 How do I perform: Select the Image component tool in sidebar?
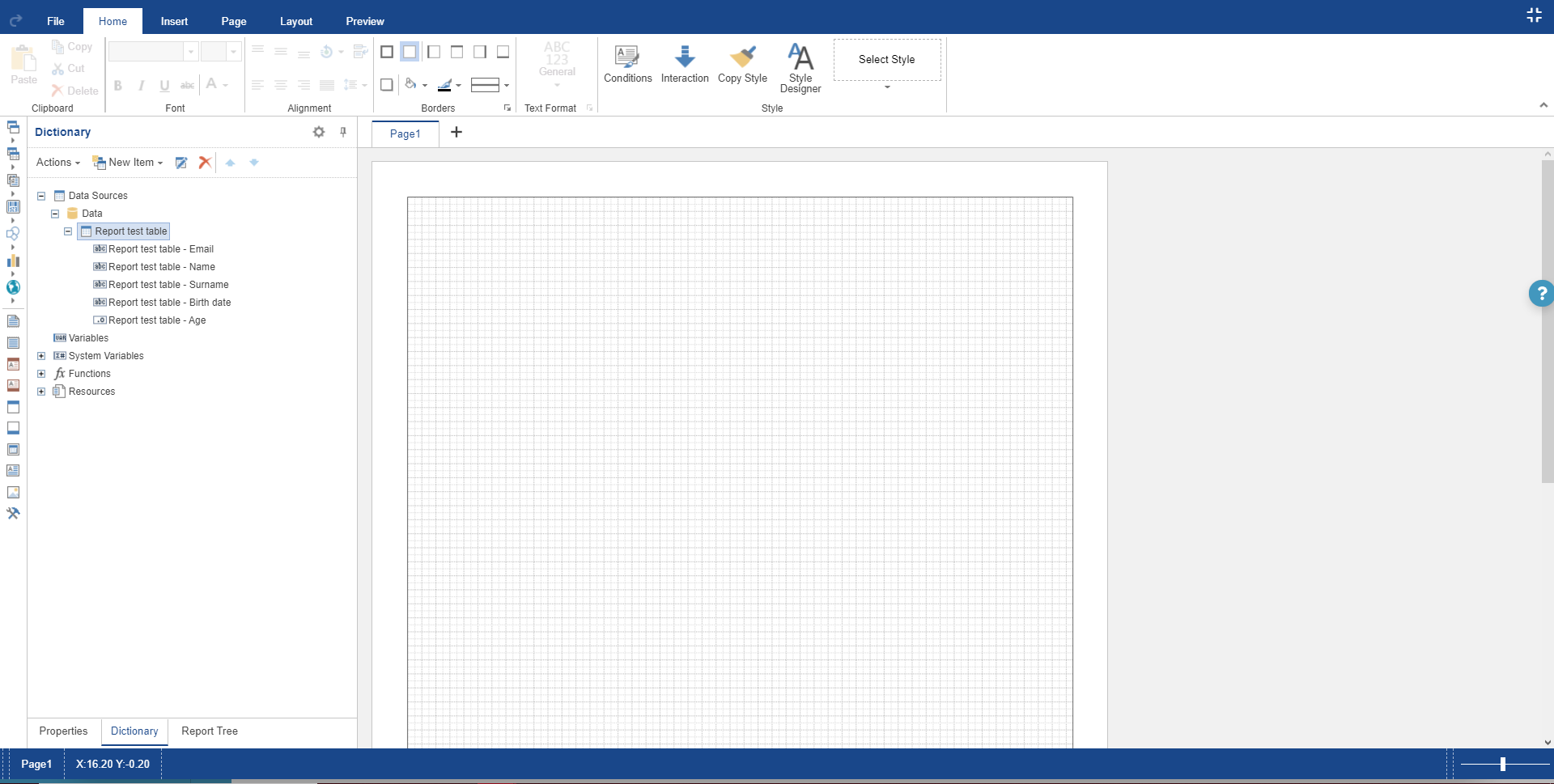pos(13,492)
